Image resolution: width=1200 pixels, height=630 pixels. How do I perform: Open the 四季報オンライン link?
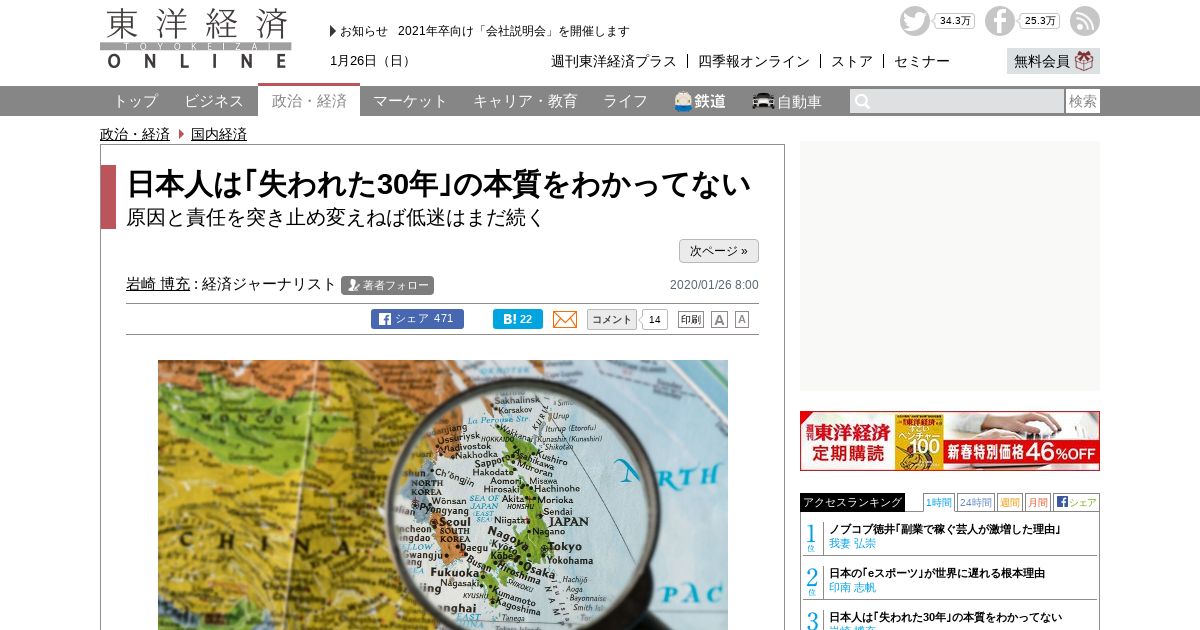click(754, 61)
